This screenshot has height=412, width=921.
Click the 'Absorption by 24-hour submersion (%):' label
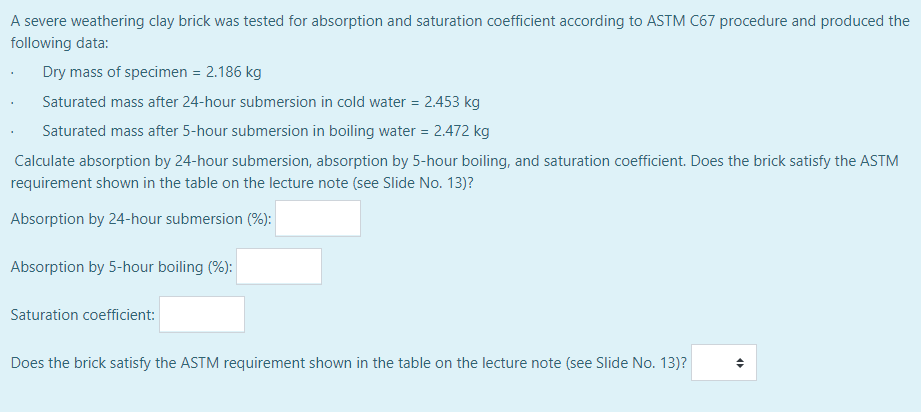[141, 219]
